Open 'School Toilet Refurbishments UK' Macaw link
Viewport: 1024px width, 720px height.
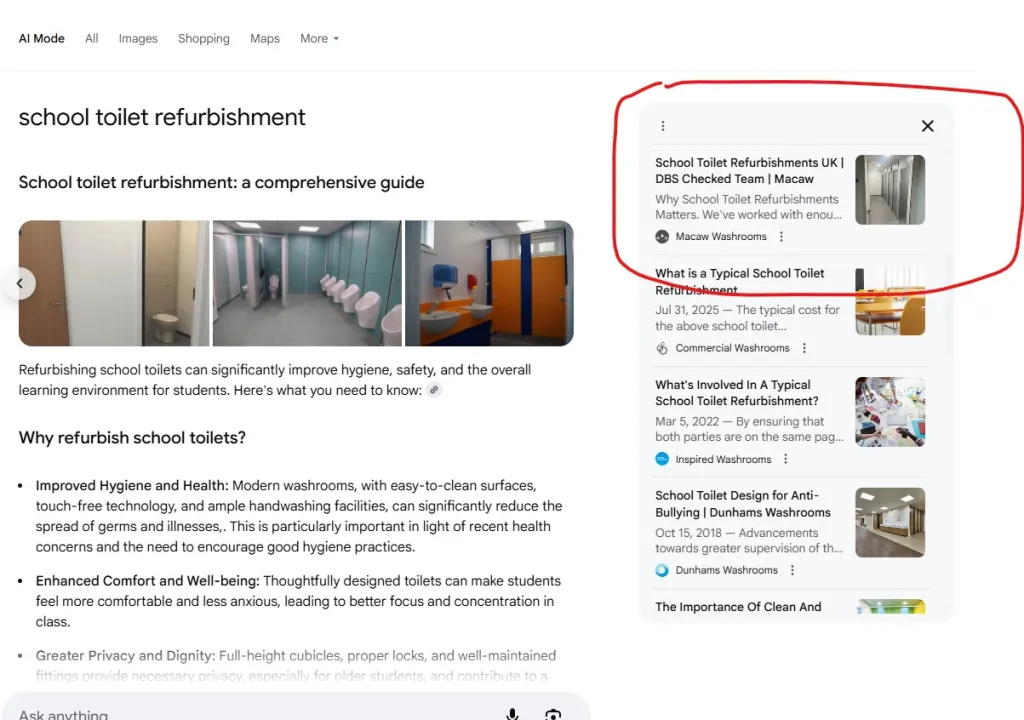pyautogui.click(x=749, y=171)
